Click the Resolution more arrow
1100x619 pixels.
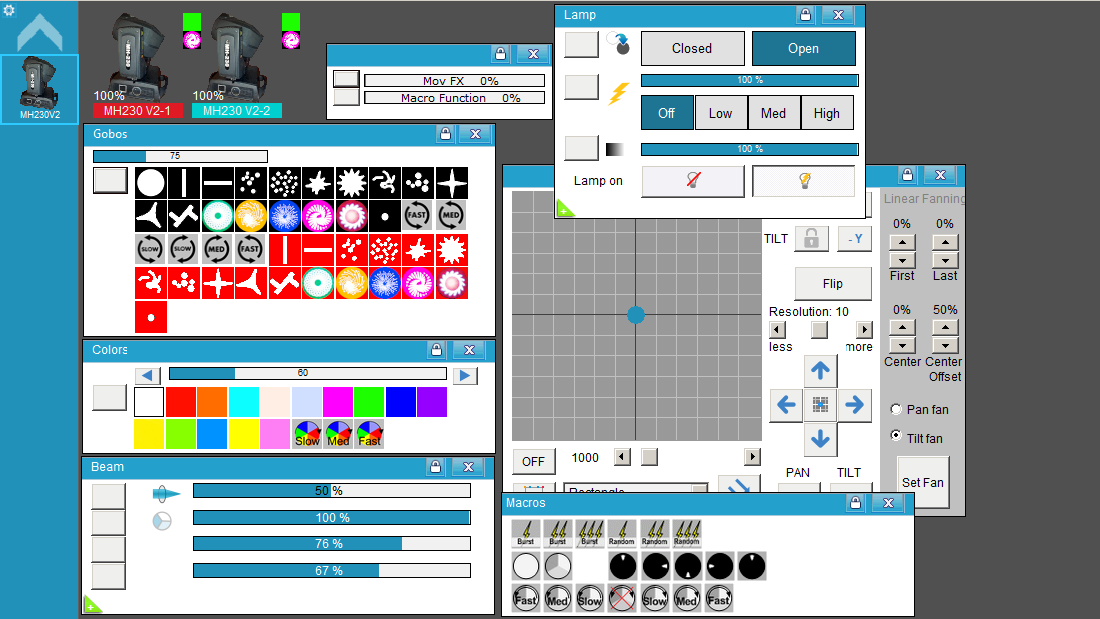point(864,330)
